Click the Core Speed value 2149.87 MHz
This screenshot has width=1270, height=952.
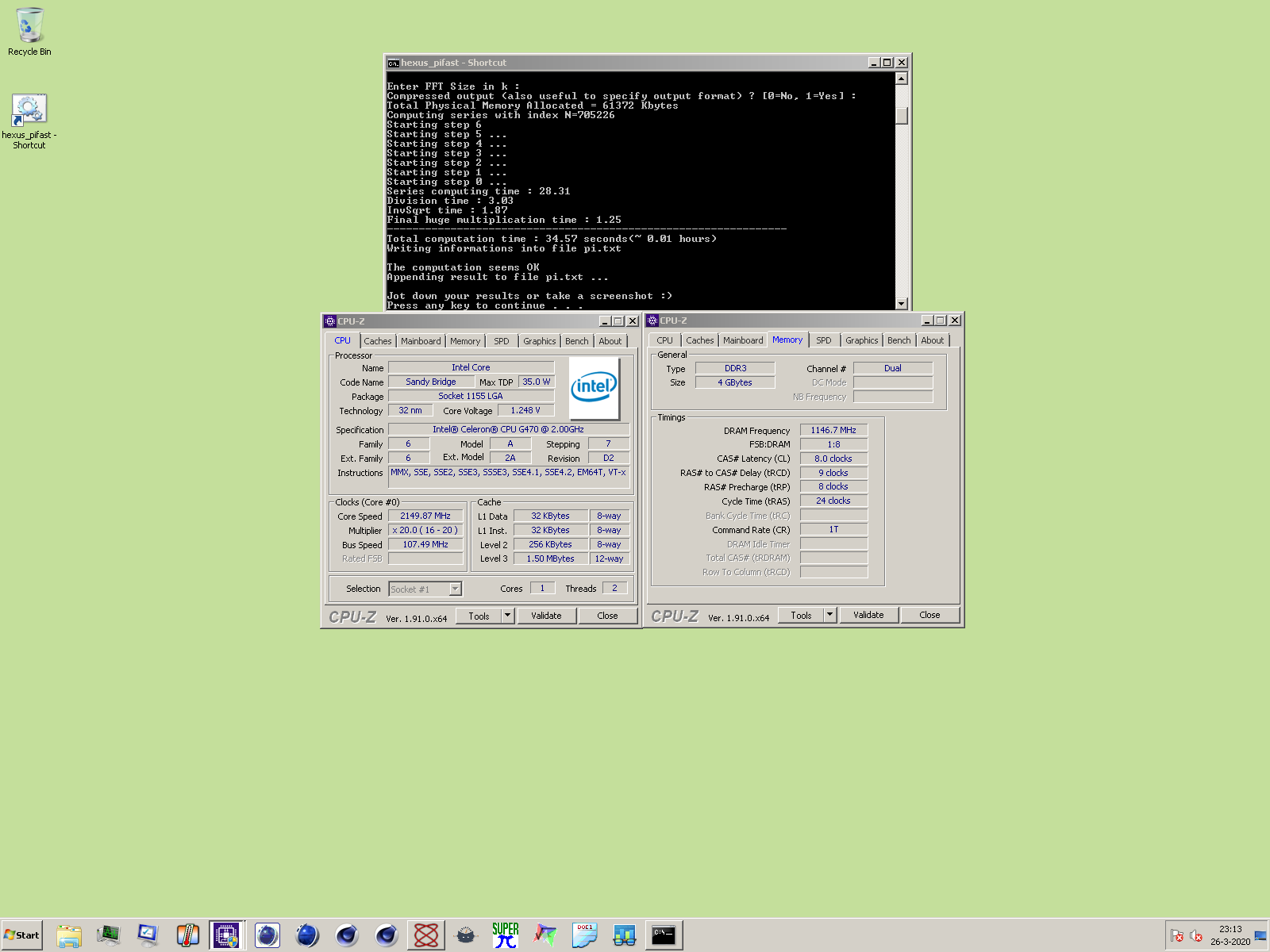[425, 516]
